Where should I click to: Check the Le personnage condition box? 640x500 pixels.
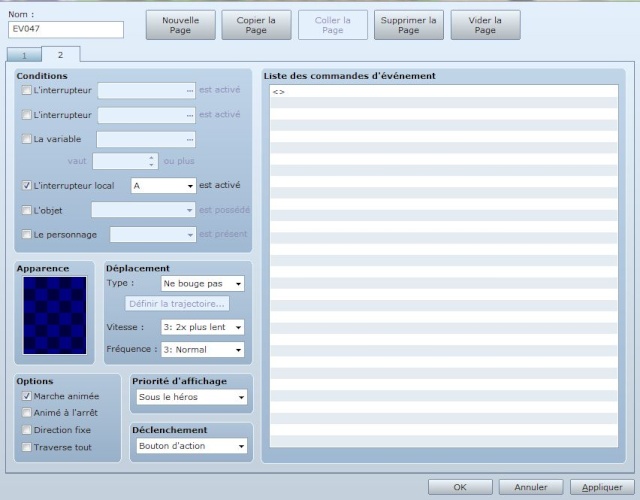pyautogui.click(x=27, y=234)
